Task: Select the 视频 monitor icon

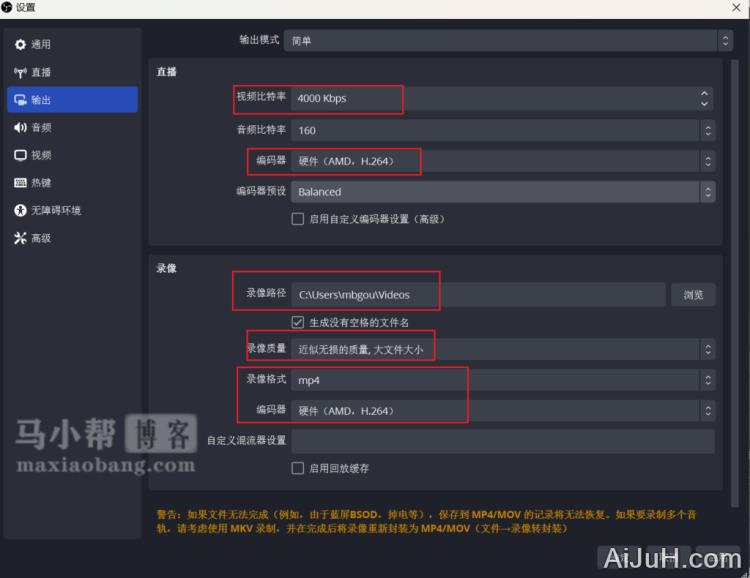Action: (20, 156)
